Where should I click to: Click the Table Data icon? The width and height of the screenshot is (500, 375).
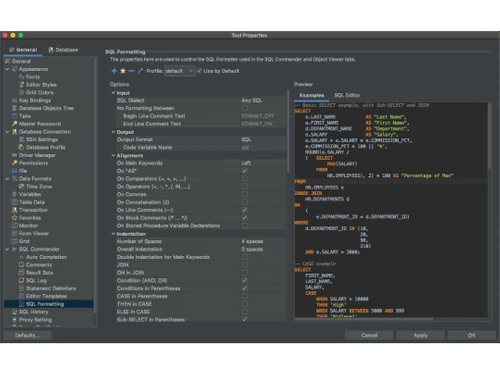pyautogui.click(x=14, y=202)
